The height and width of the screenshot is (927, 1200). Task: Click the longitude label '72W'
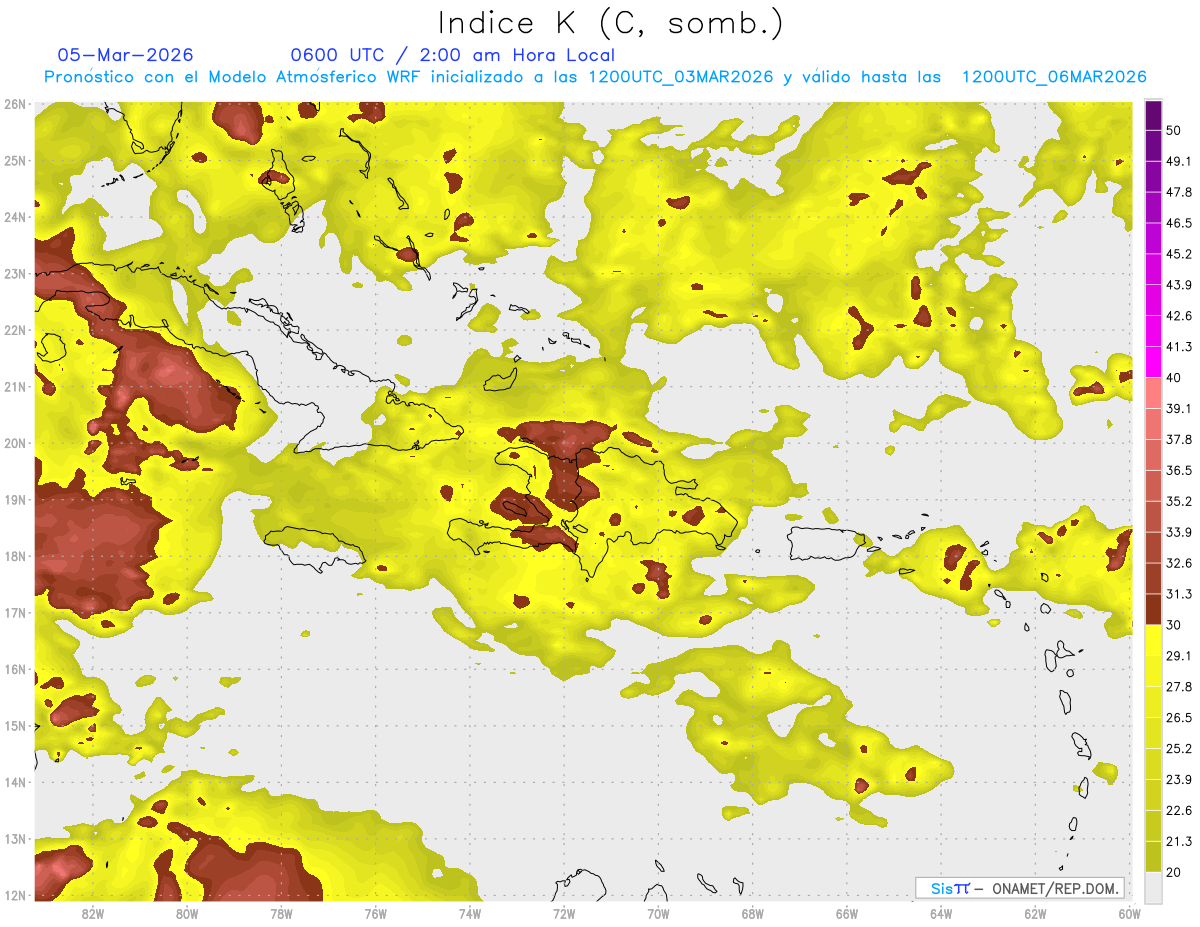click(x=564, y=914)
